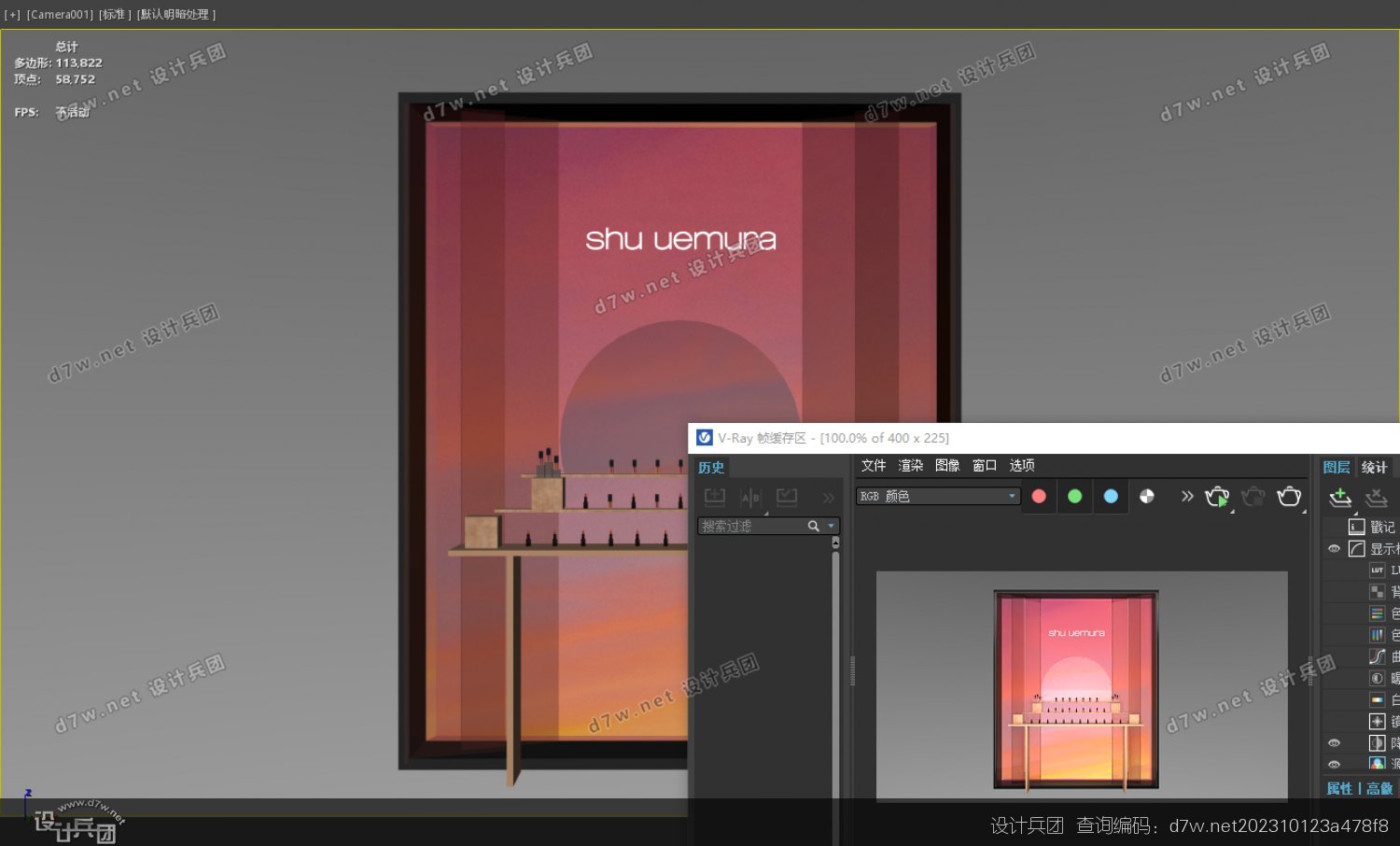Click the V-Ray logo in frame buffer title
1400x846 pixels.
pyautogui.click(x=705, y=438)
